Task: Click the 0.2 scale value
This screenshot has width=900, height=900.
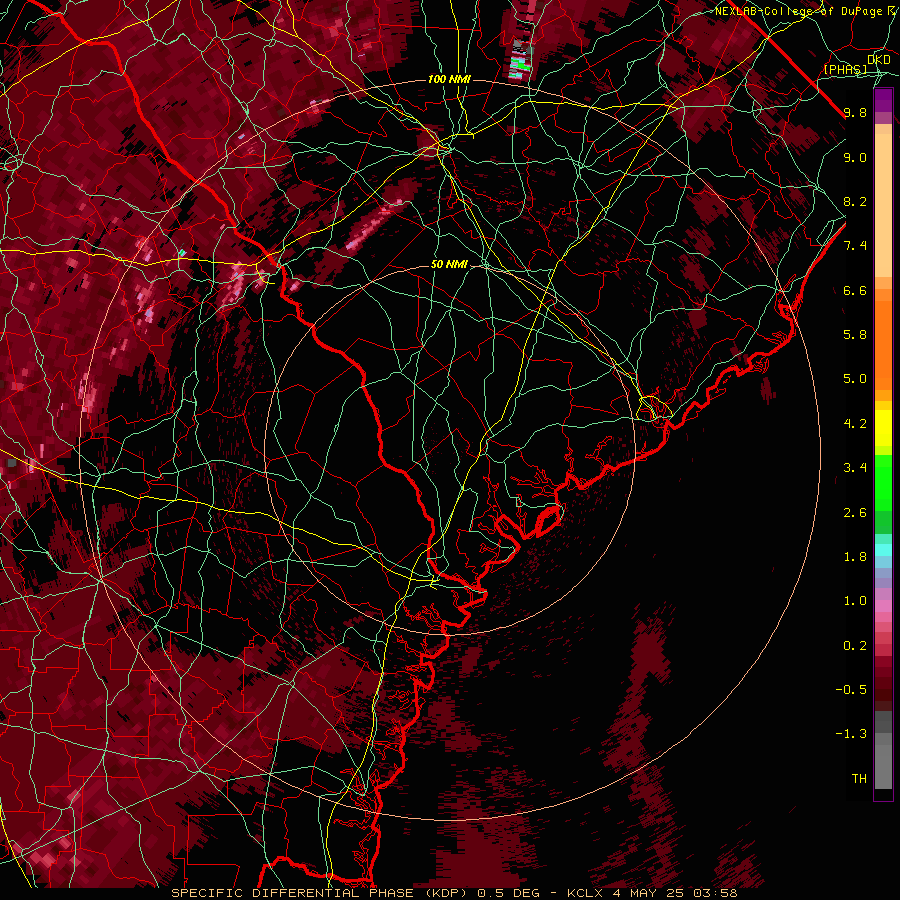Action: click(855, 646)
